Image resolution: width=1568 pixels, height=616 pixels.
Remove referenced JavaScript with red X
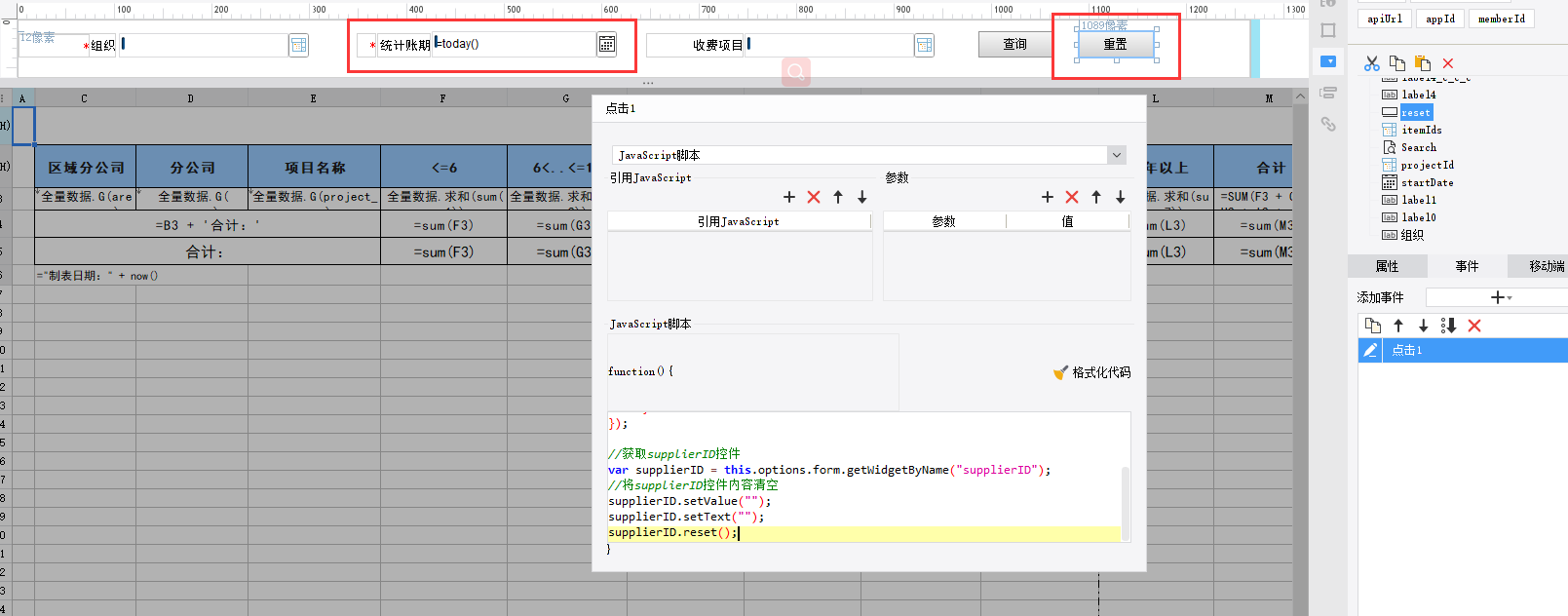[x=814, y=197]
